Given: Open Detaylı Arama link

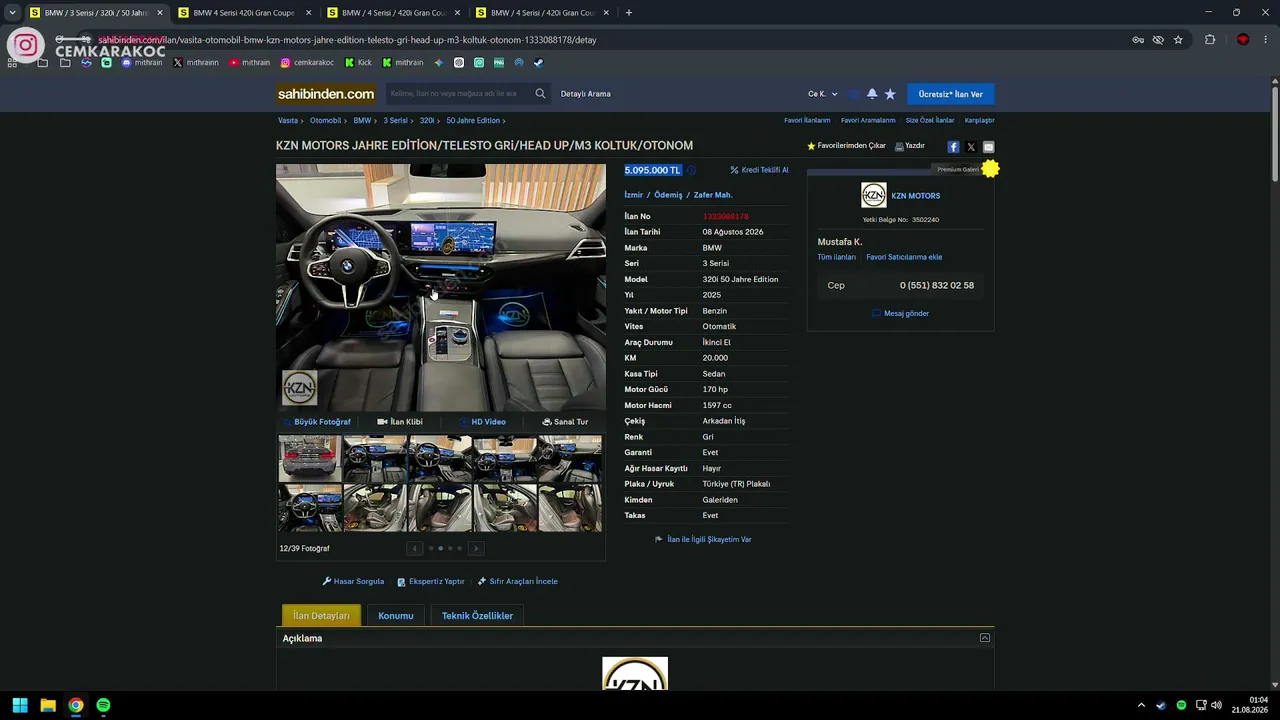Looking at the screenshot, I should (x=586, y=94).
